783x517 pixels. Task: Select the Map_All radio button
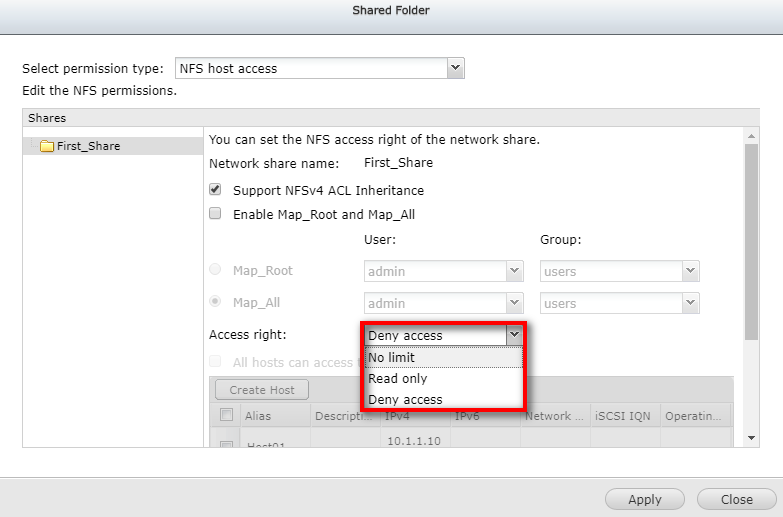click(x=216, y=303)
